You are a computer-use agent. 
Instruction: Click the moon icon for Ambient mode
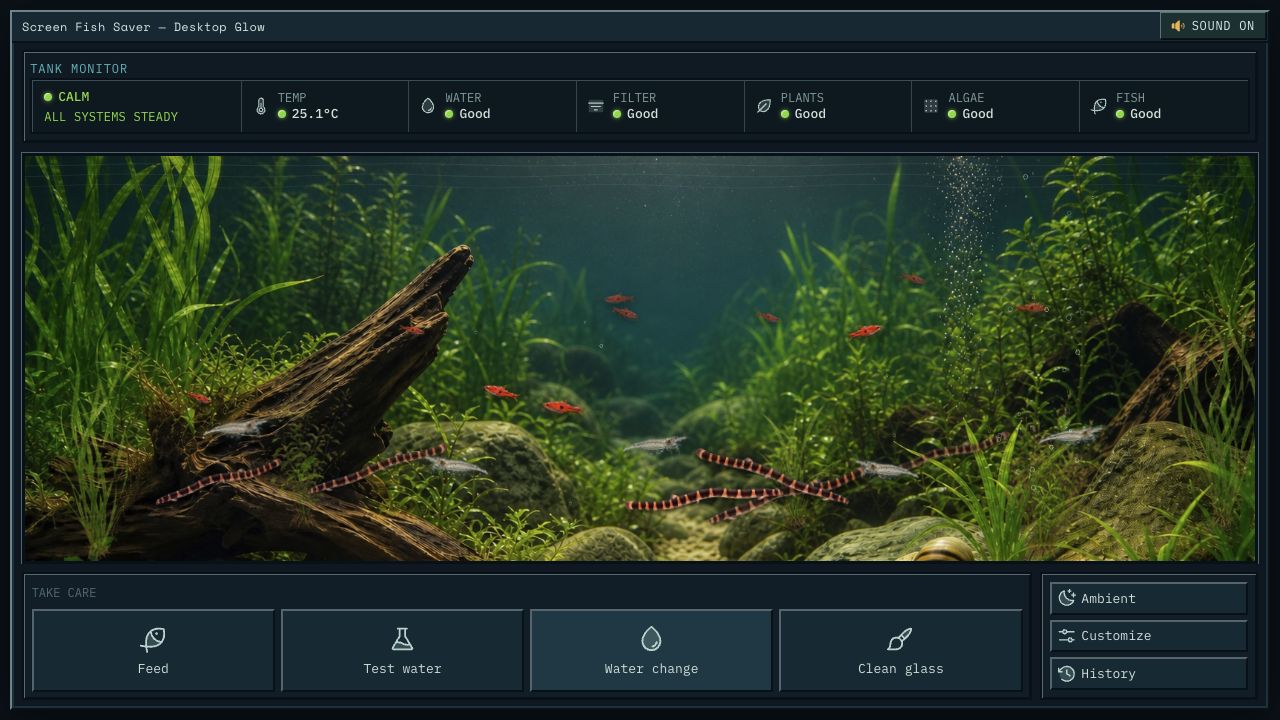click(x=1067, y=598)
